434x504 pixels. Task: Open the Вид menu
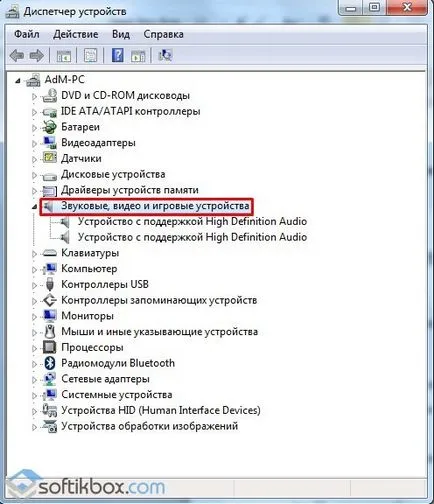[x=121, y=34]
